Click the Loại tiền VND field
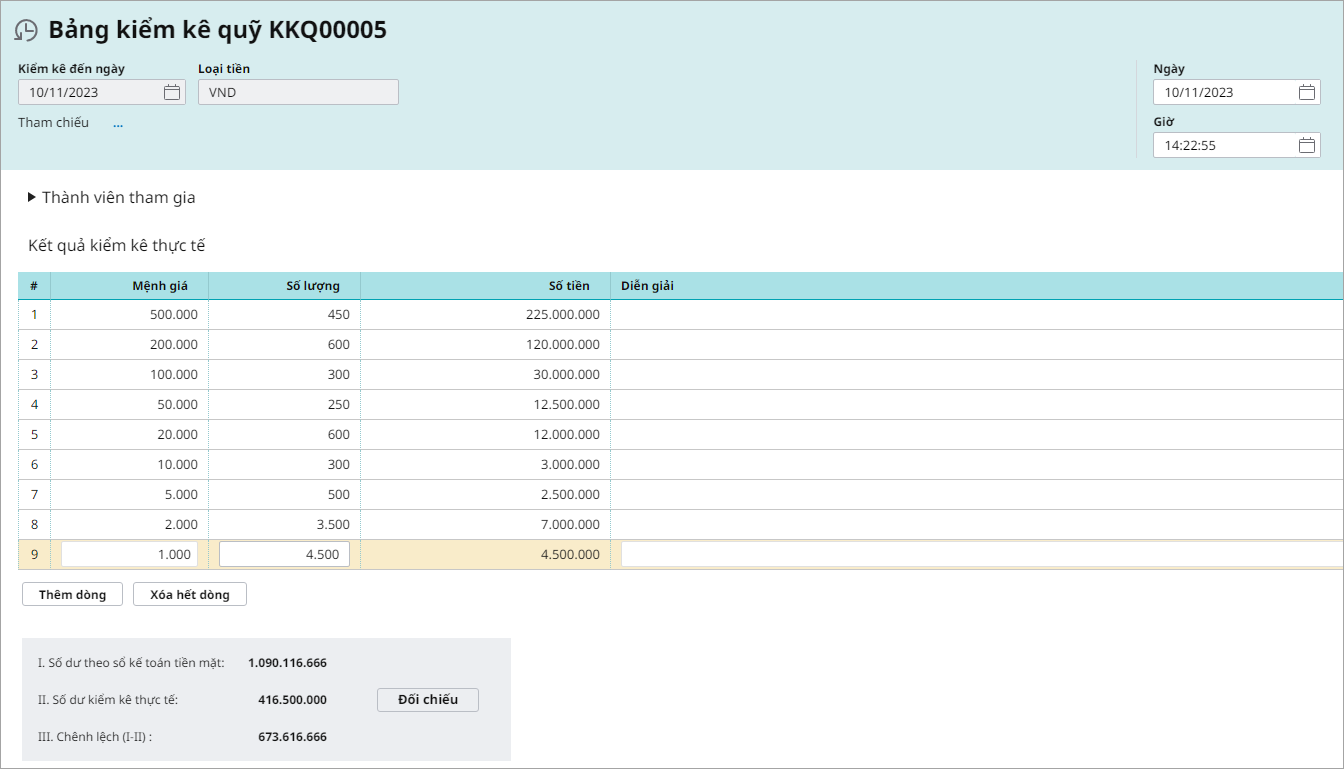1344x769 pixels. 298,92
